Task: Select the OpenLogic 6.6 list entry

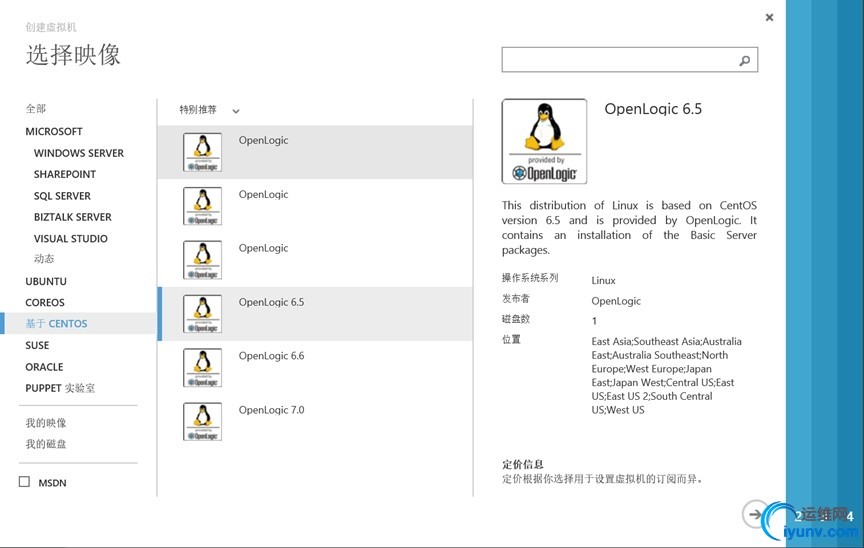Action: (x=315, y=368)
